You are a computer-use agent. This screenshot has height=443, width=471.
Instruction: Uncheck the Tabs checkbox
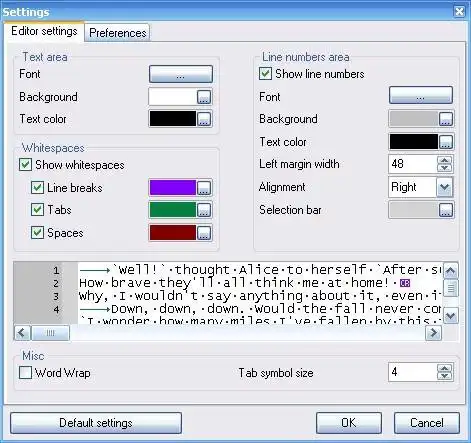pos(37,210)
